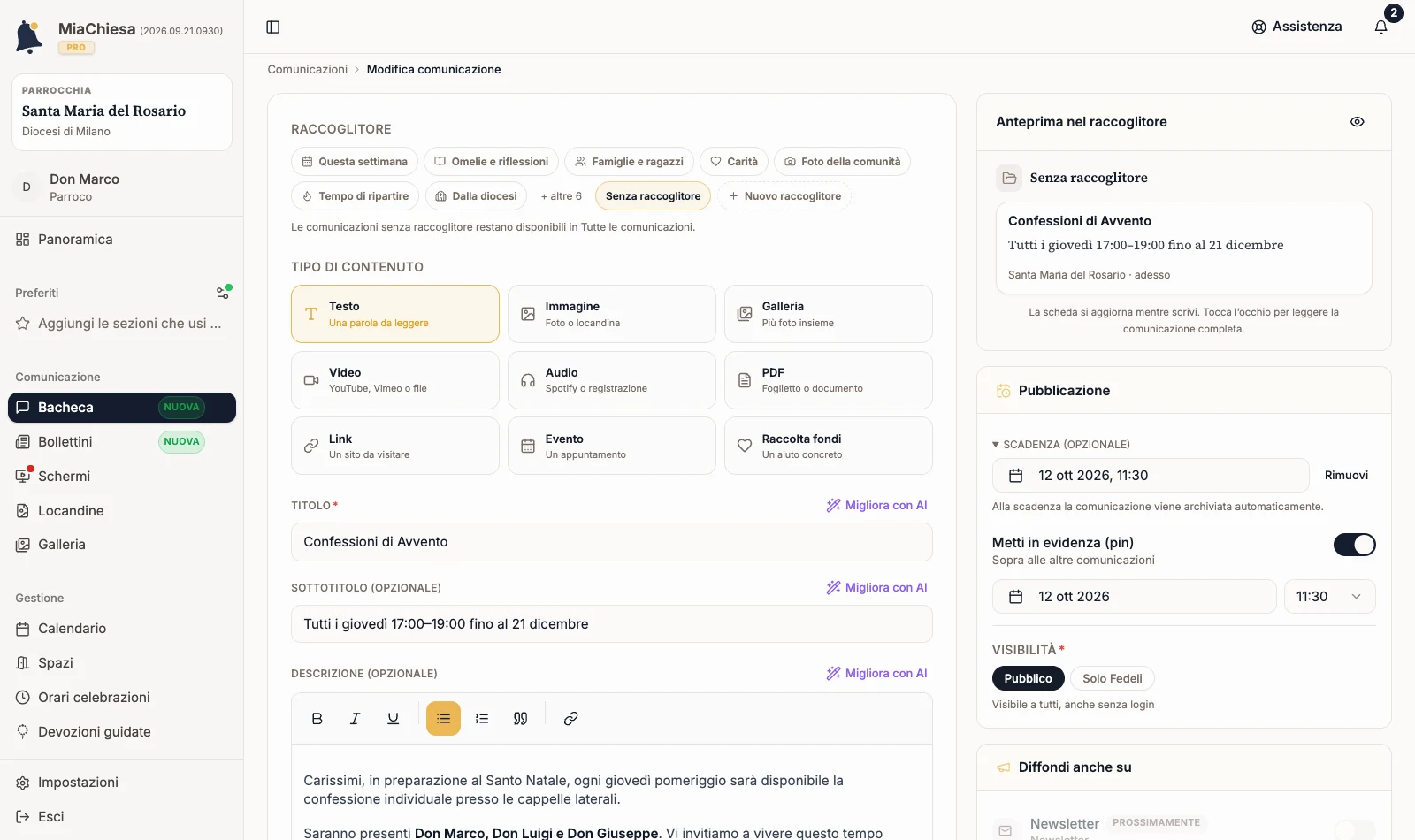The image size is (1415, 840).
Task: Expand the + altre 6 collections
Action: [562, 196]
